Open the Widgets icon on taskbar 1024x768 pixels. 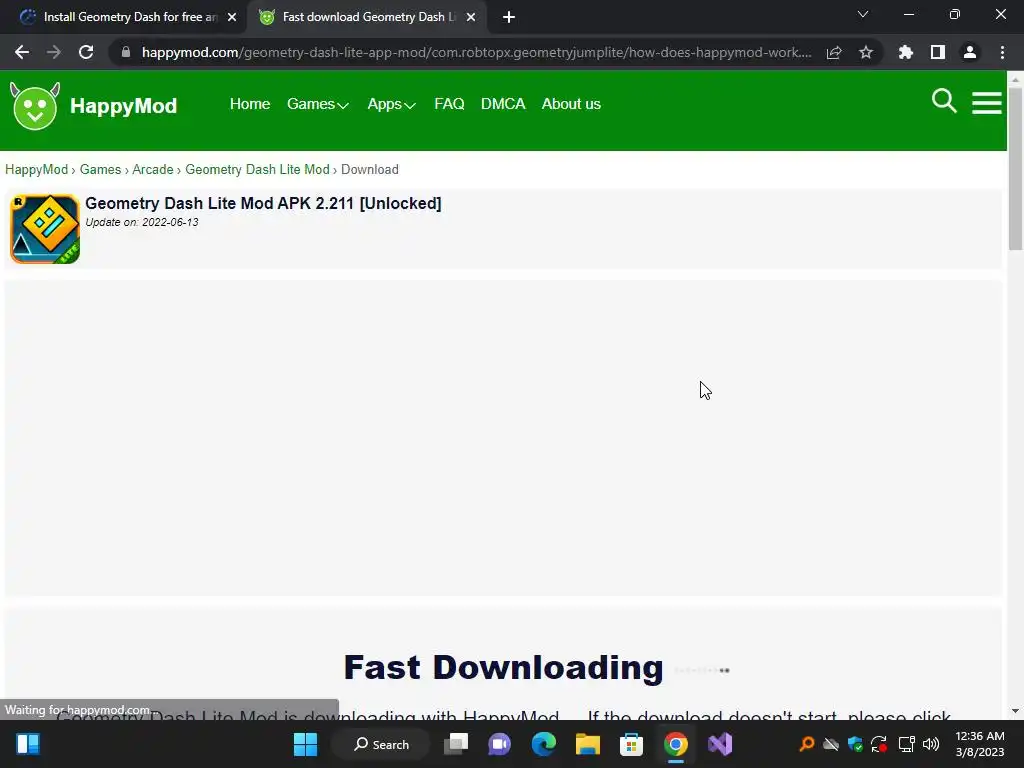click(28, 744)
